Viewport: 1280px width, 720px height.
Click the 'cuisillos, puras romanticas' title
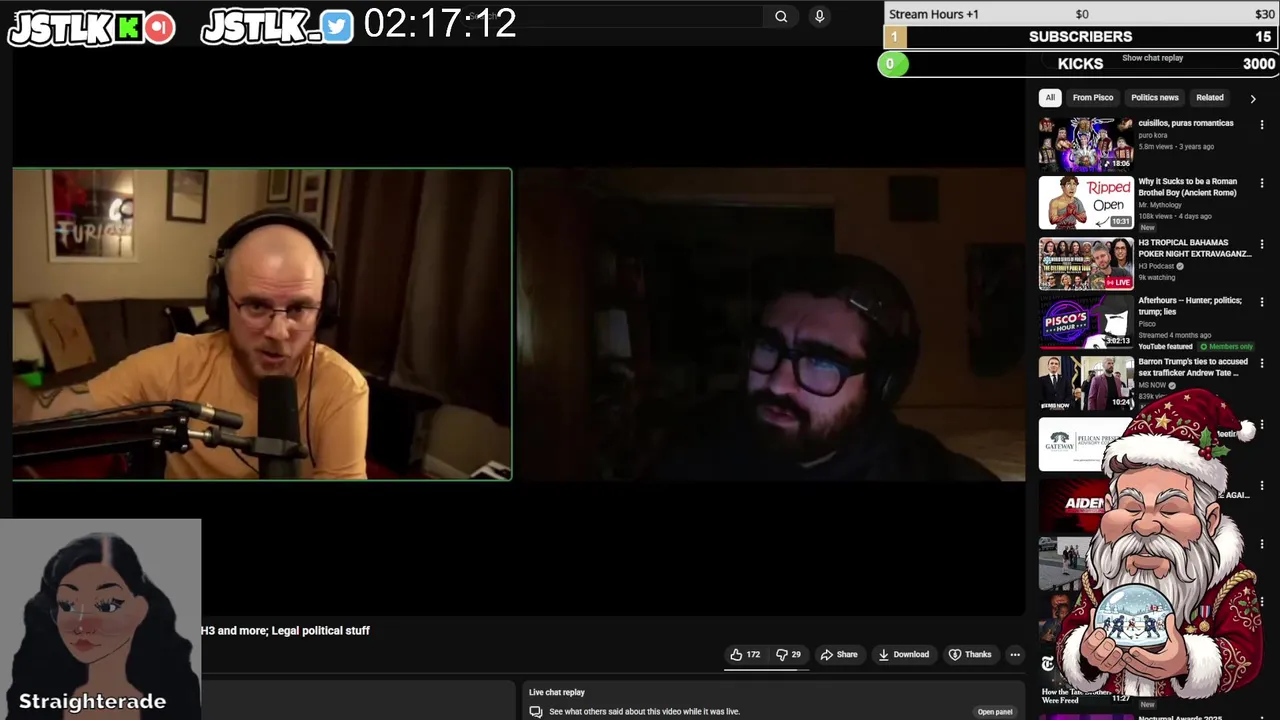1186,123
